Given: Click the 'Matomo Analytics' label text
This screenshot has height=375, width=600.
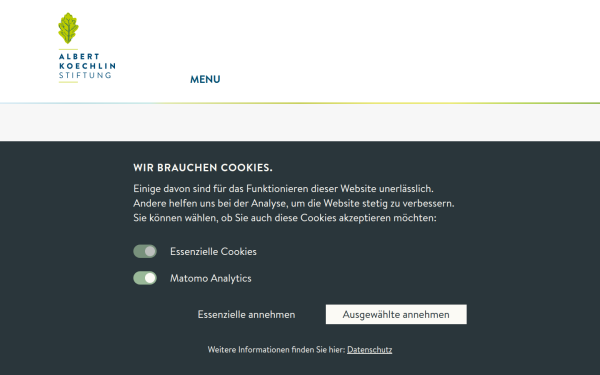Looking at the screenshot, I should click(211, 278).
